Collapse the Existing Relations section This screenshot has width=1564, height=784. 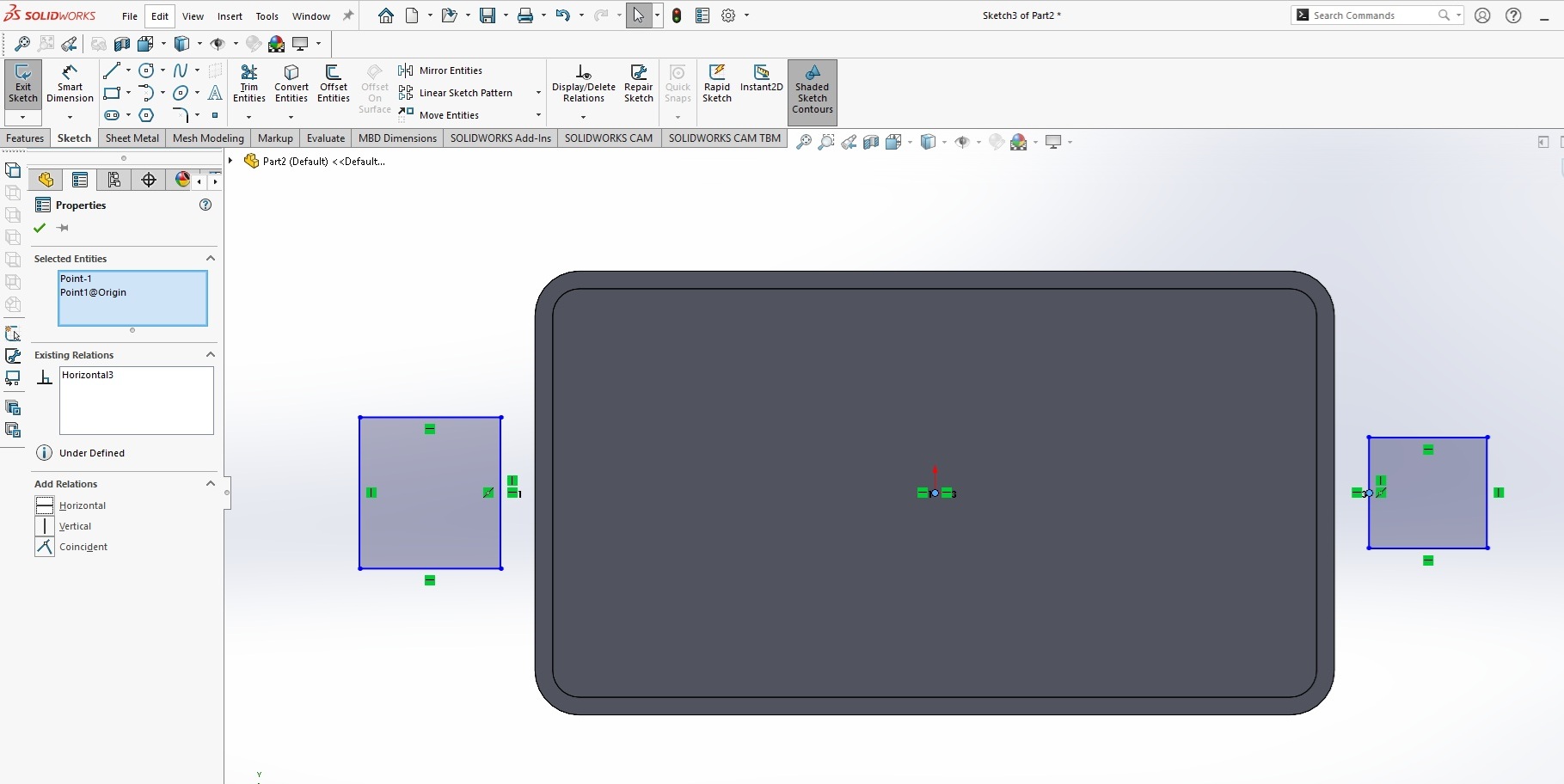[210, 355]
